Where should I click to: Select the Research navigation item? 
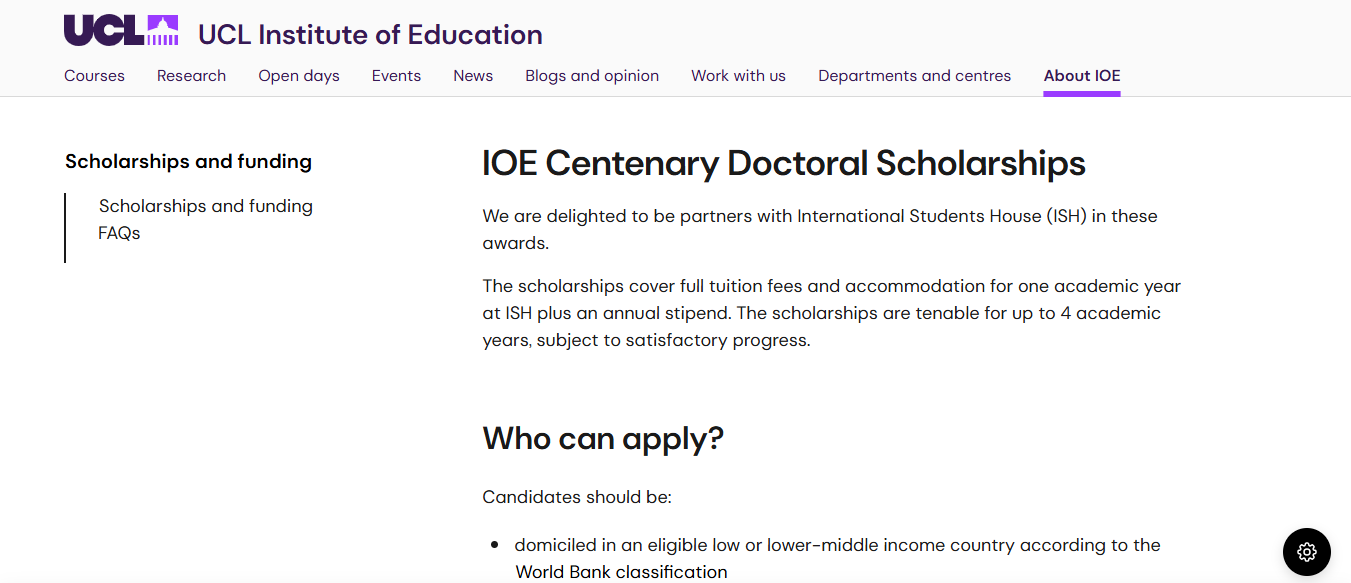click(x=191, y=75)
